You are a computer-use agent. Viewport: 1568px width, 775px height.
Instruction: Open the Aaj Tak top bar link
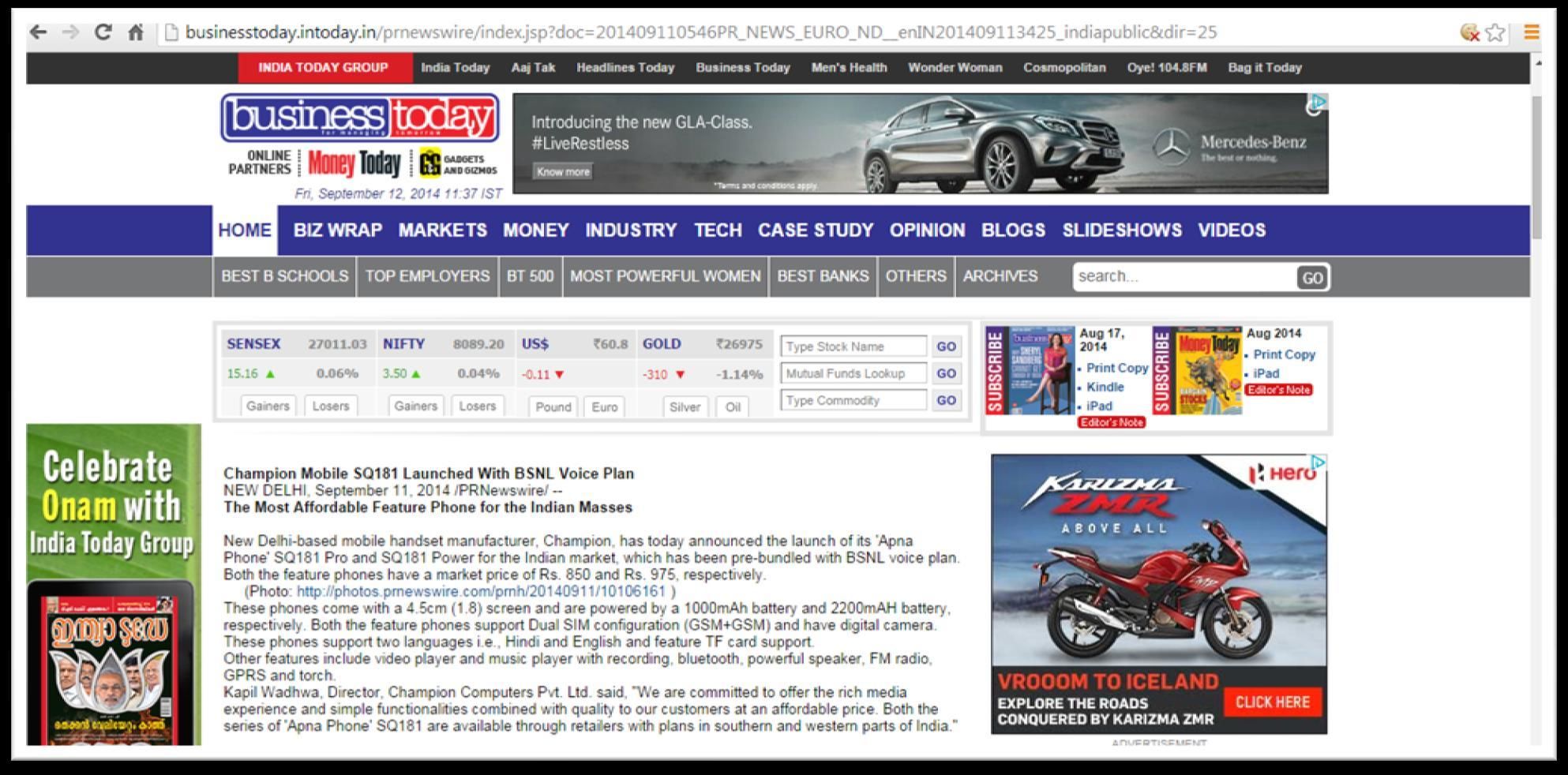tap(533, 68)
